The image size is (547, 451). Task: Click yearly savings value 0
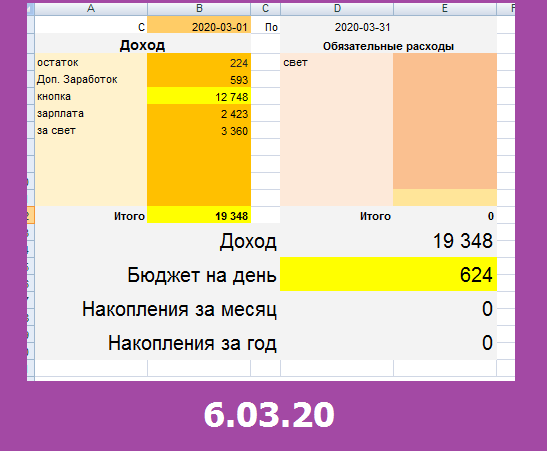487,343
